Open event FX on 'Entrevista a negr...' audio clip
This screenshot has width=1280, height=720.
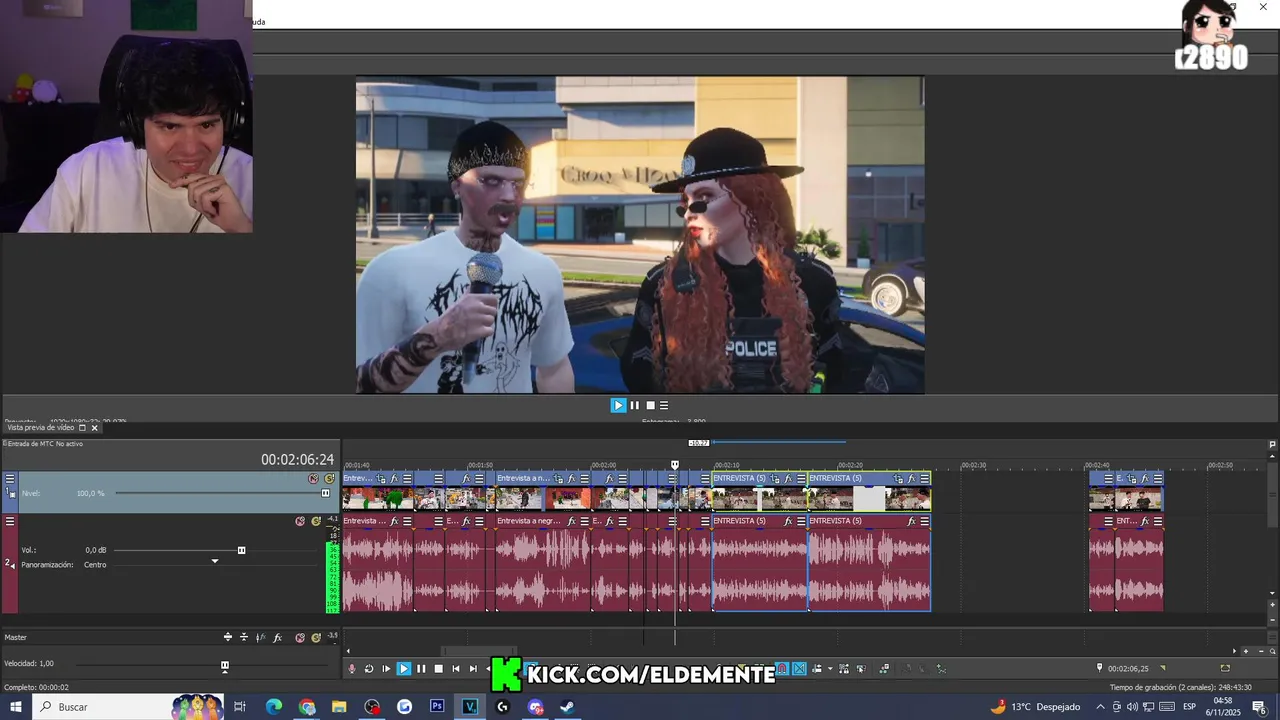[572, 521]
